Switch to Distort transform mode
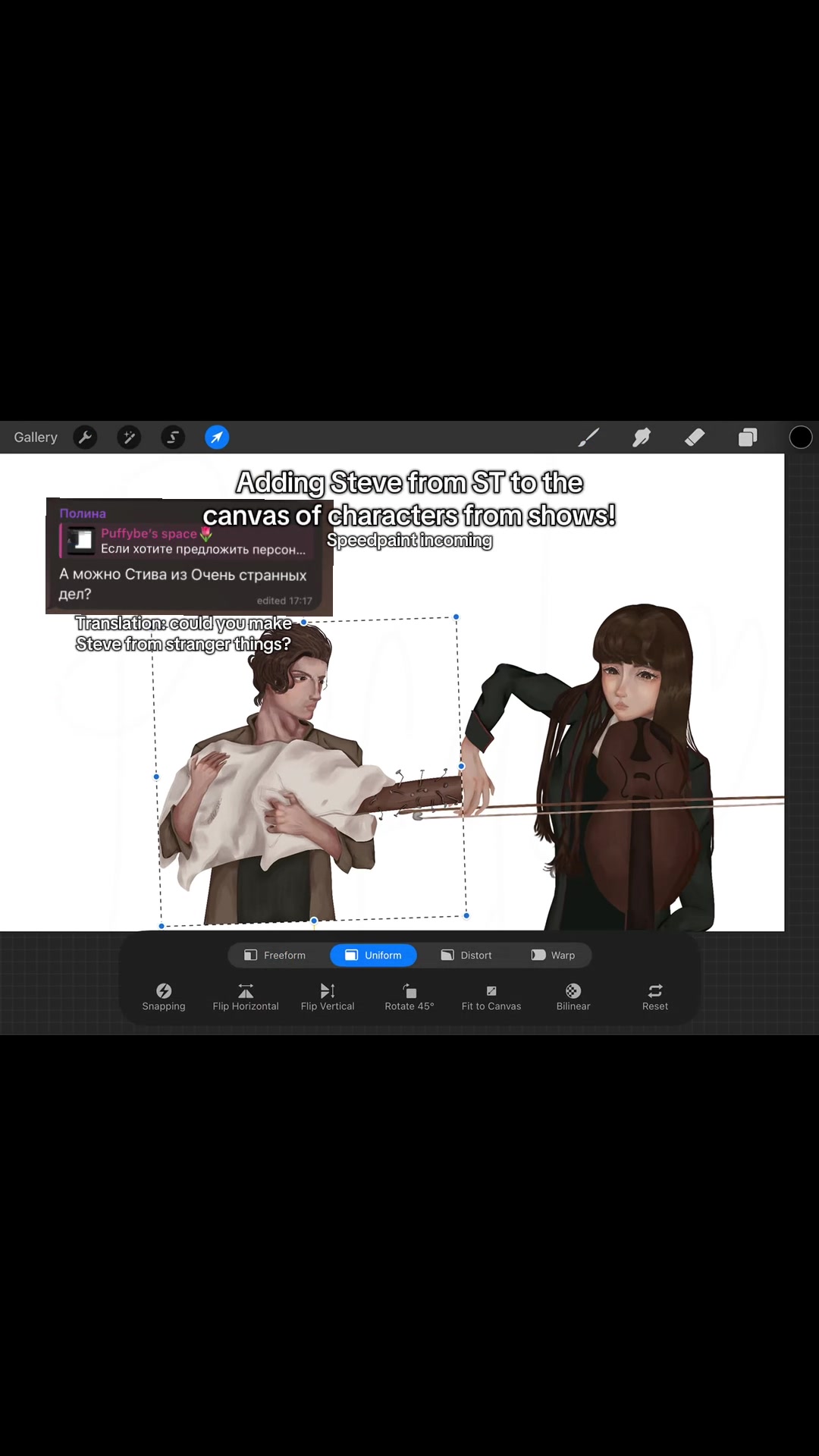 466,955
